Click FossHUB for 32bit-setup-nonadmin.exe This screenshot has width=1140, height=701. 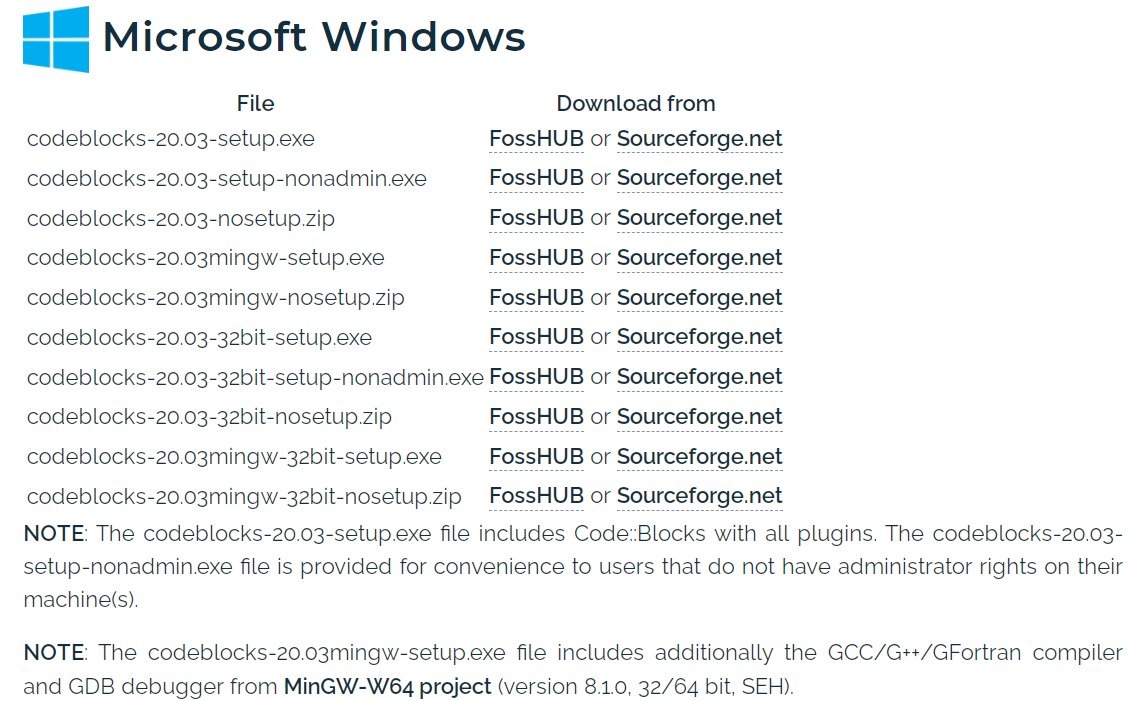(x=536, y=377)
